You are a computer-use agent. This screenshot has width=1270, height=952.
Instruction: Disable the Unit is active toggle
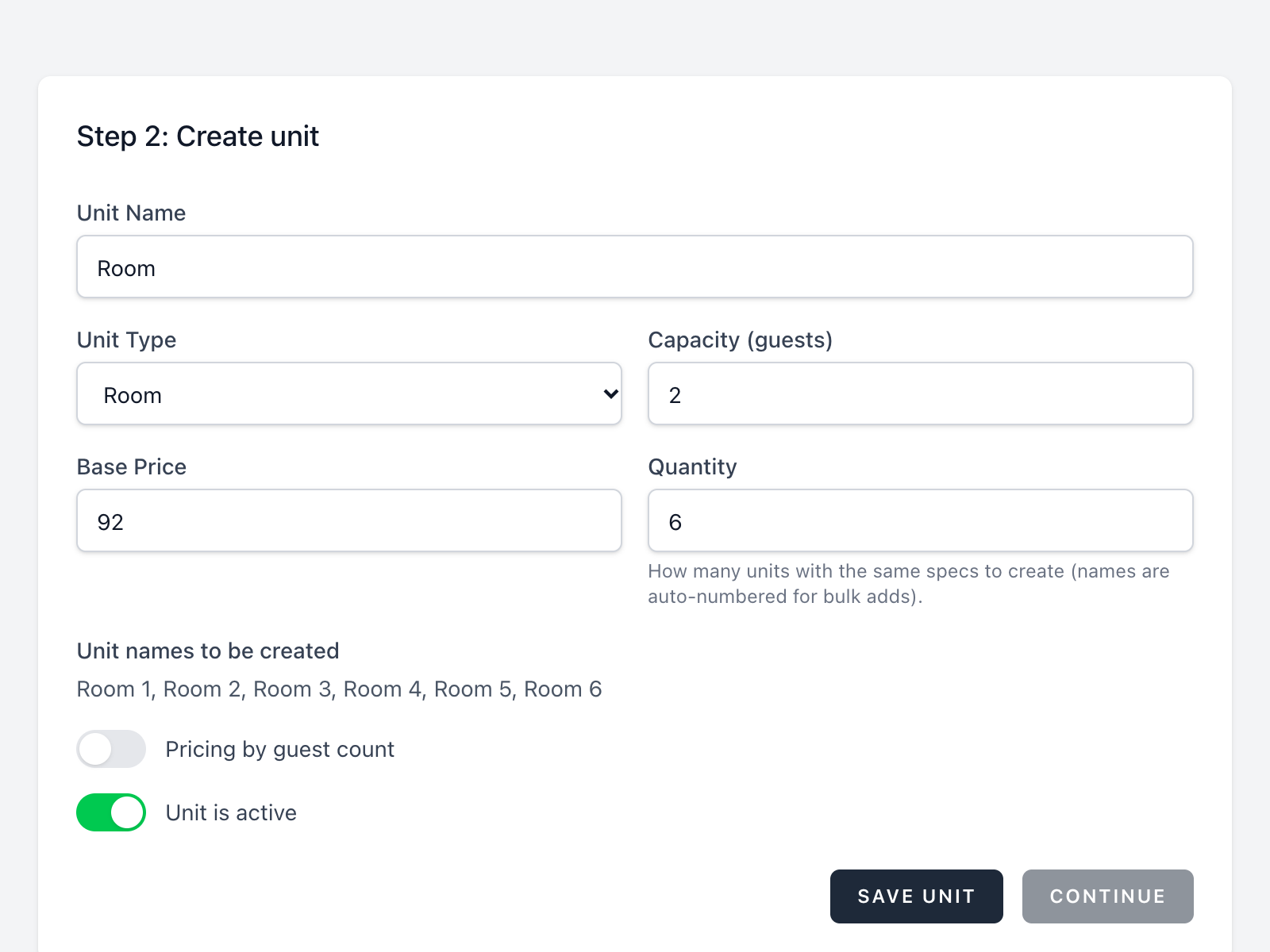(111, 812)
